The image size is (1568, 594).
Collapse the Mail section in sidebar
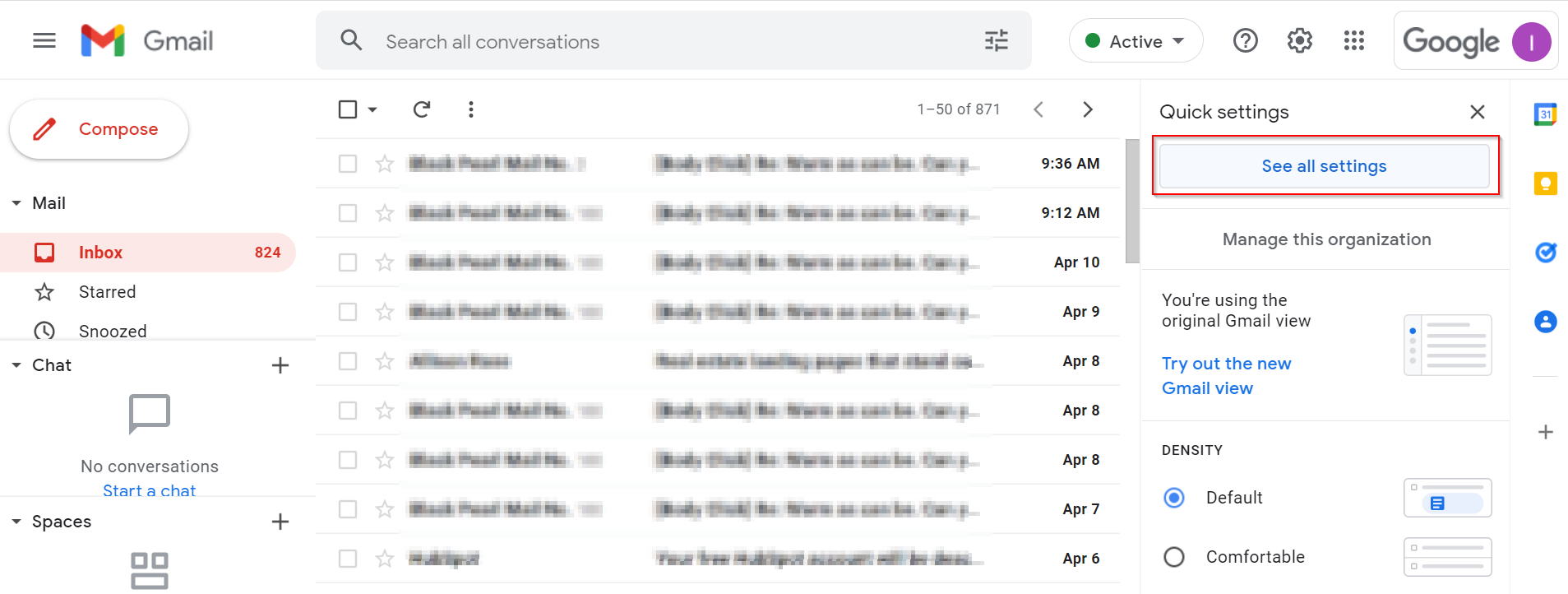tap(16, 203)
